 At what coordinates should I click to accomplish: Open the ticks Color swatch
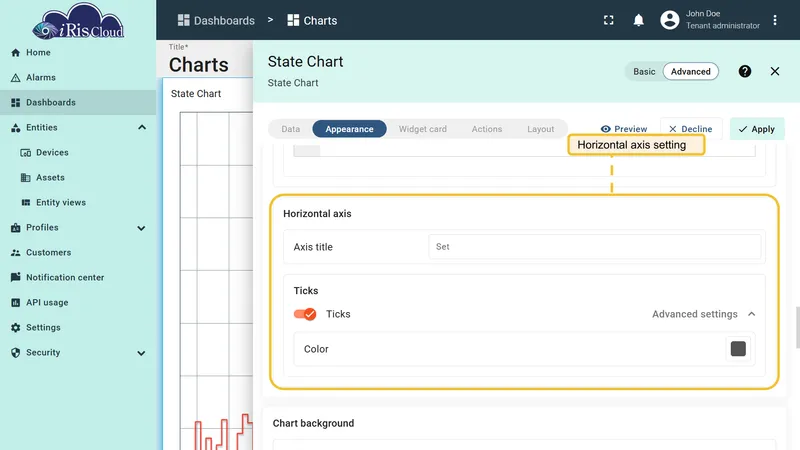pos(738,349)
